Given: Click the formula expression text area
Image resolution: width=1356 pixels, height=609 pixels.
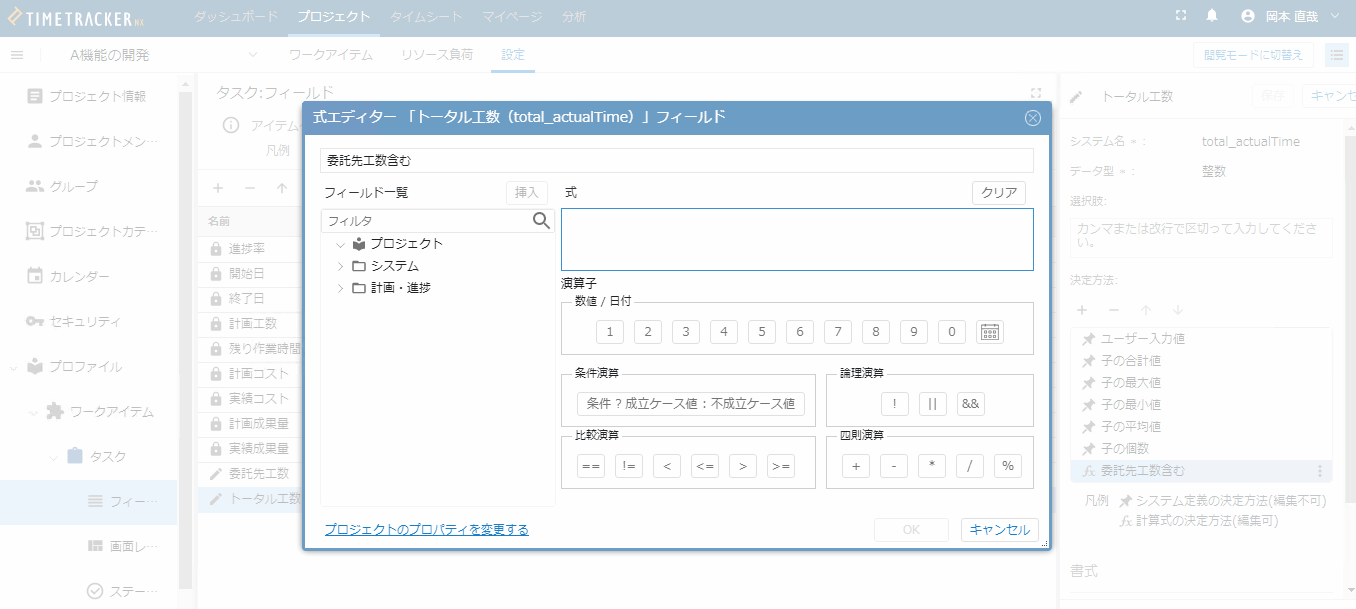Looking at the screenshot, I should [x=797, y=240].
